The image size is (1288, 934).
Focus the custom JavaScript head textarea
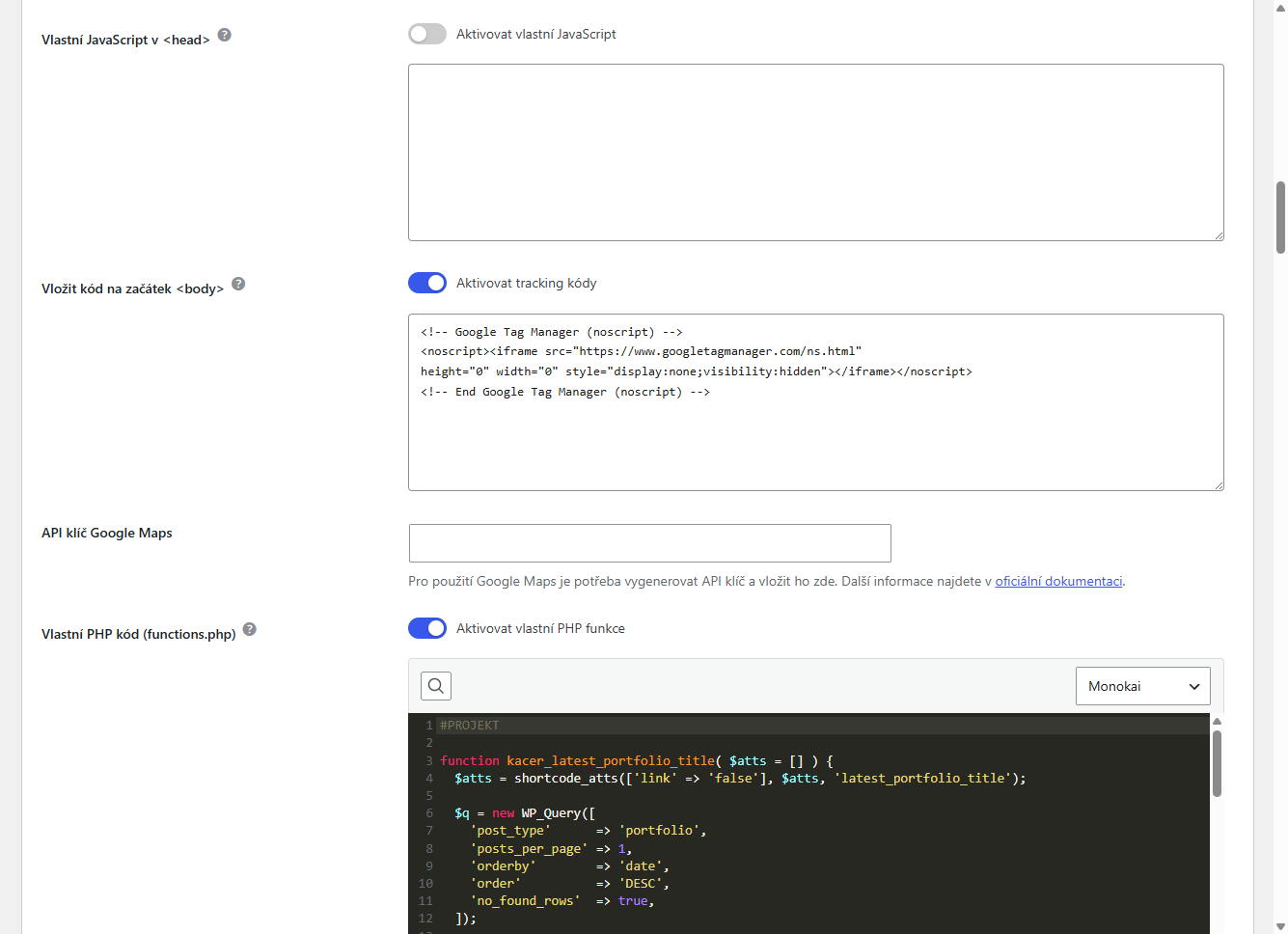(816, 152)
